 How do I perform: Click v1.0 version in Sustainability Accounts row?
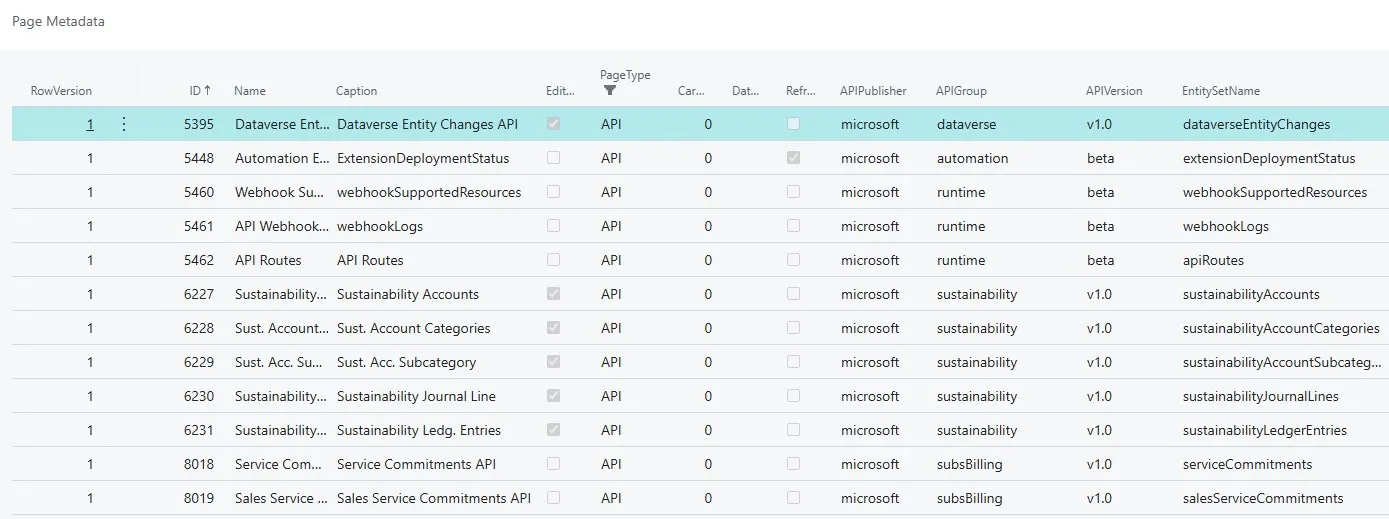(1099, 294)
